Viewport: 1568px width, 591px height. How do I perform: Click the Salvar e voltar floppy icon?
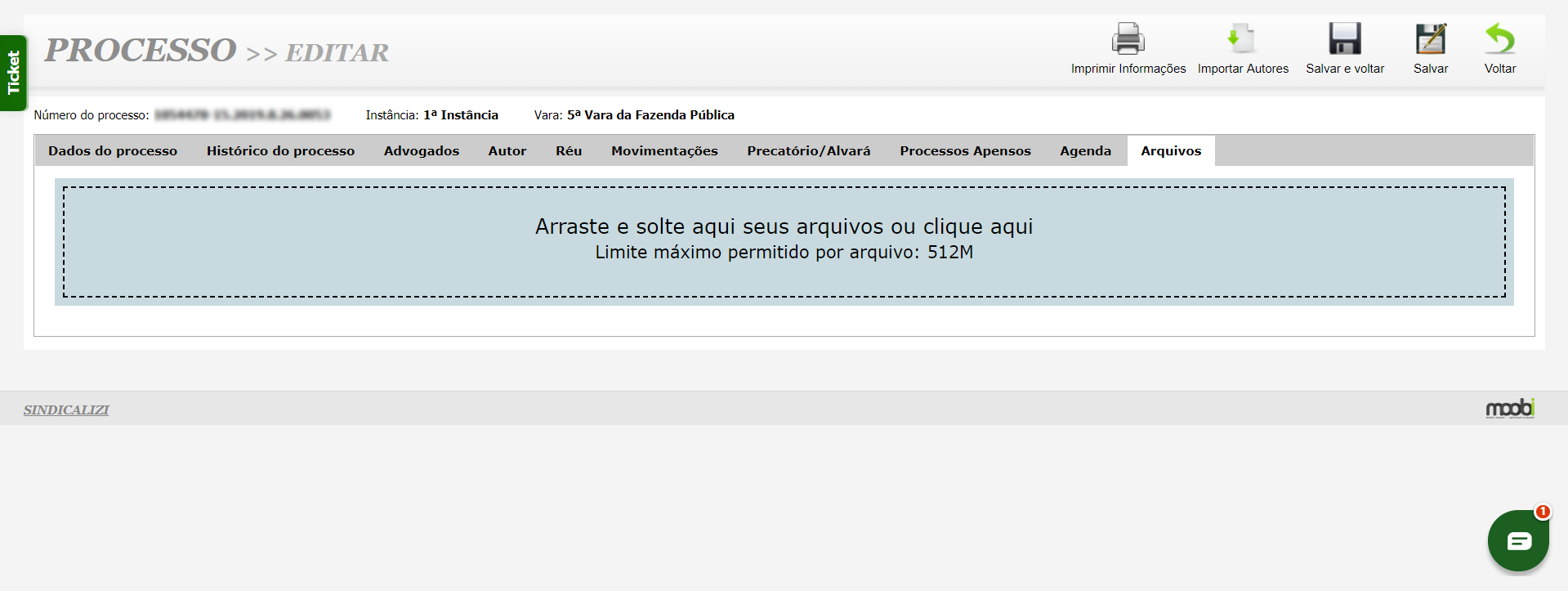[1344, 38]
